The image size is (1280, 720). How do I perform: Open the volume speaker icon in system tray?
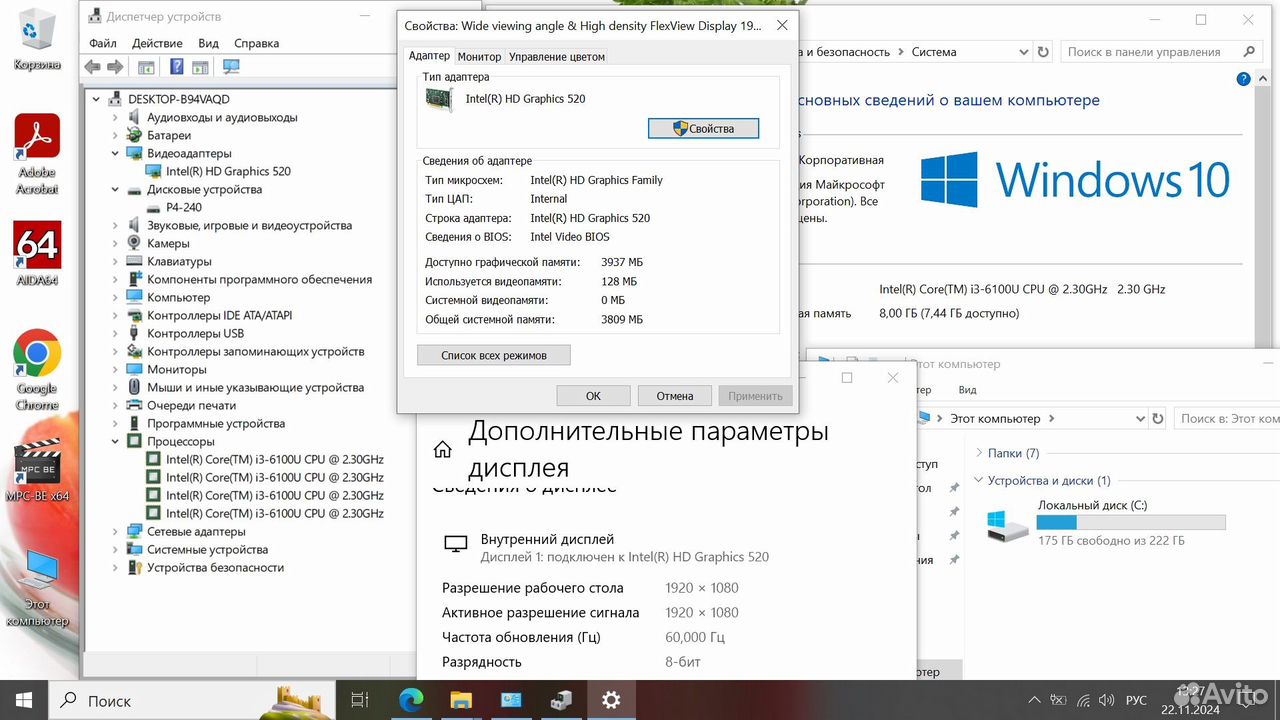point(1107,700)
